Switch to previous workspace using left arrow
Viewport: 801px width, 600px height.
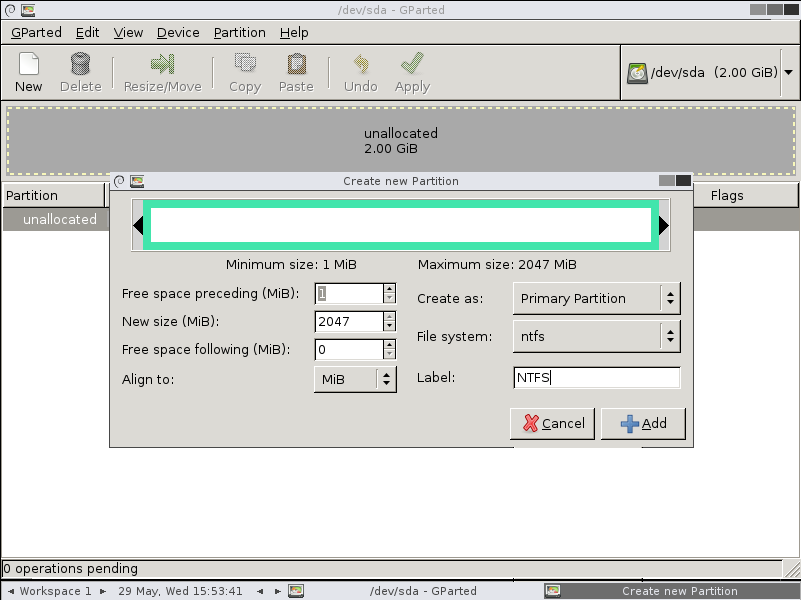[x=11, y=591]
